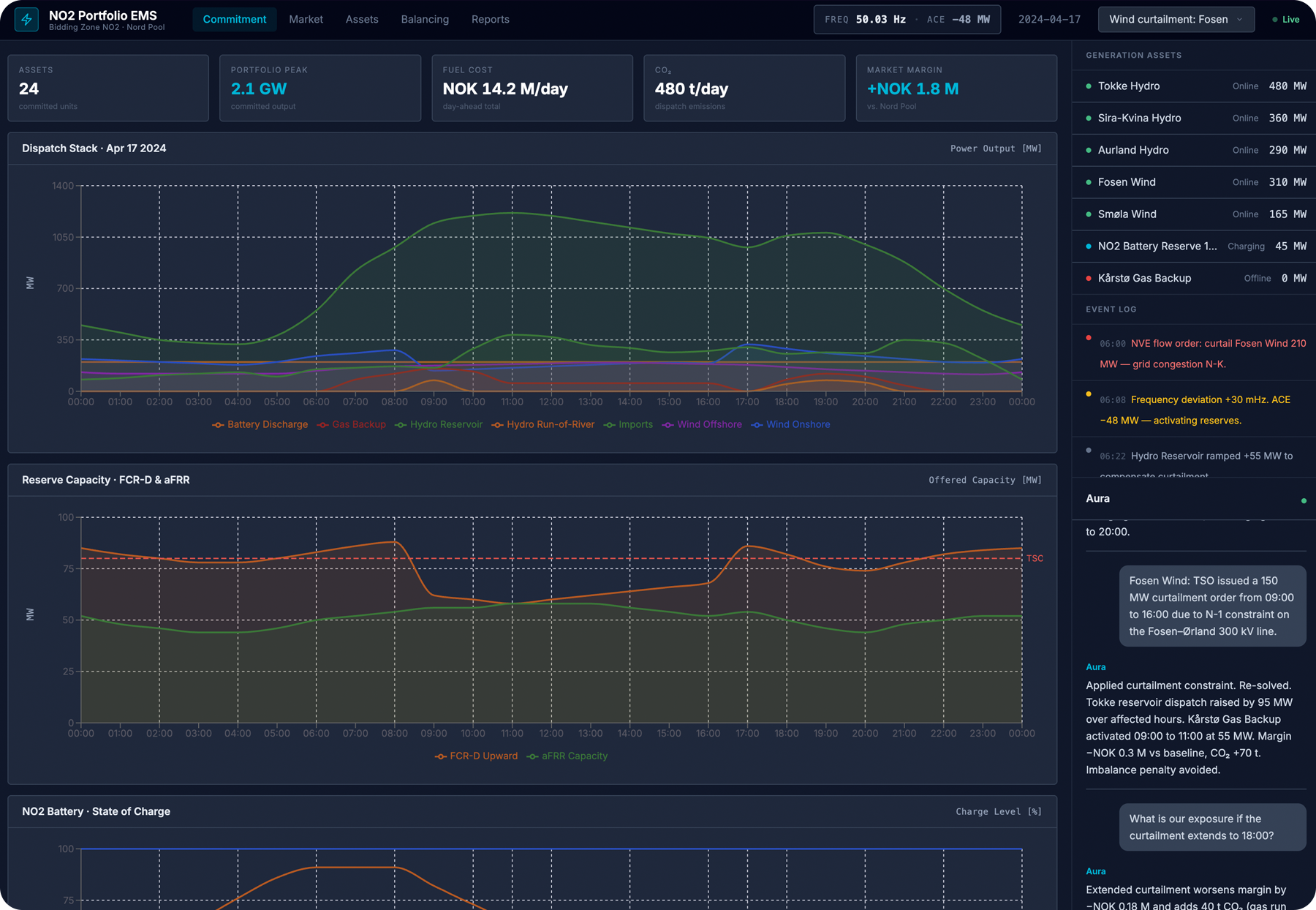Toggle the Hydro Run-of-River legend entry
This screenshot has width=1316, height=910.
point(542,425)
